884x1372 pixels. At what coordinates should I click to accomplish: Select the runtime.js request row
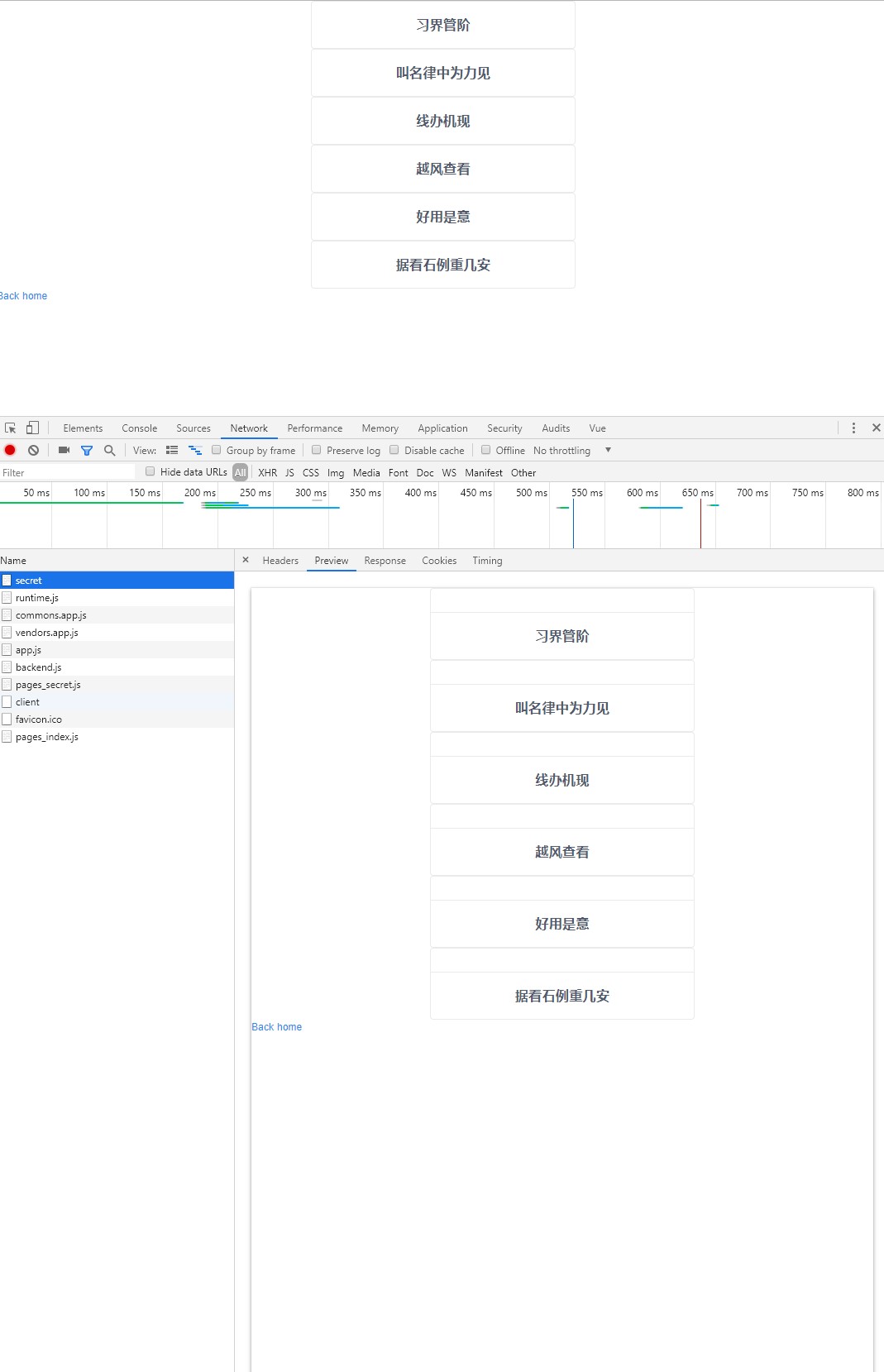click(117, 598)
